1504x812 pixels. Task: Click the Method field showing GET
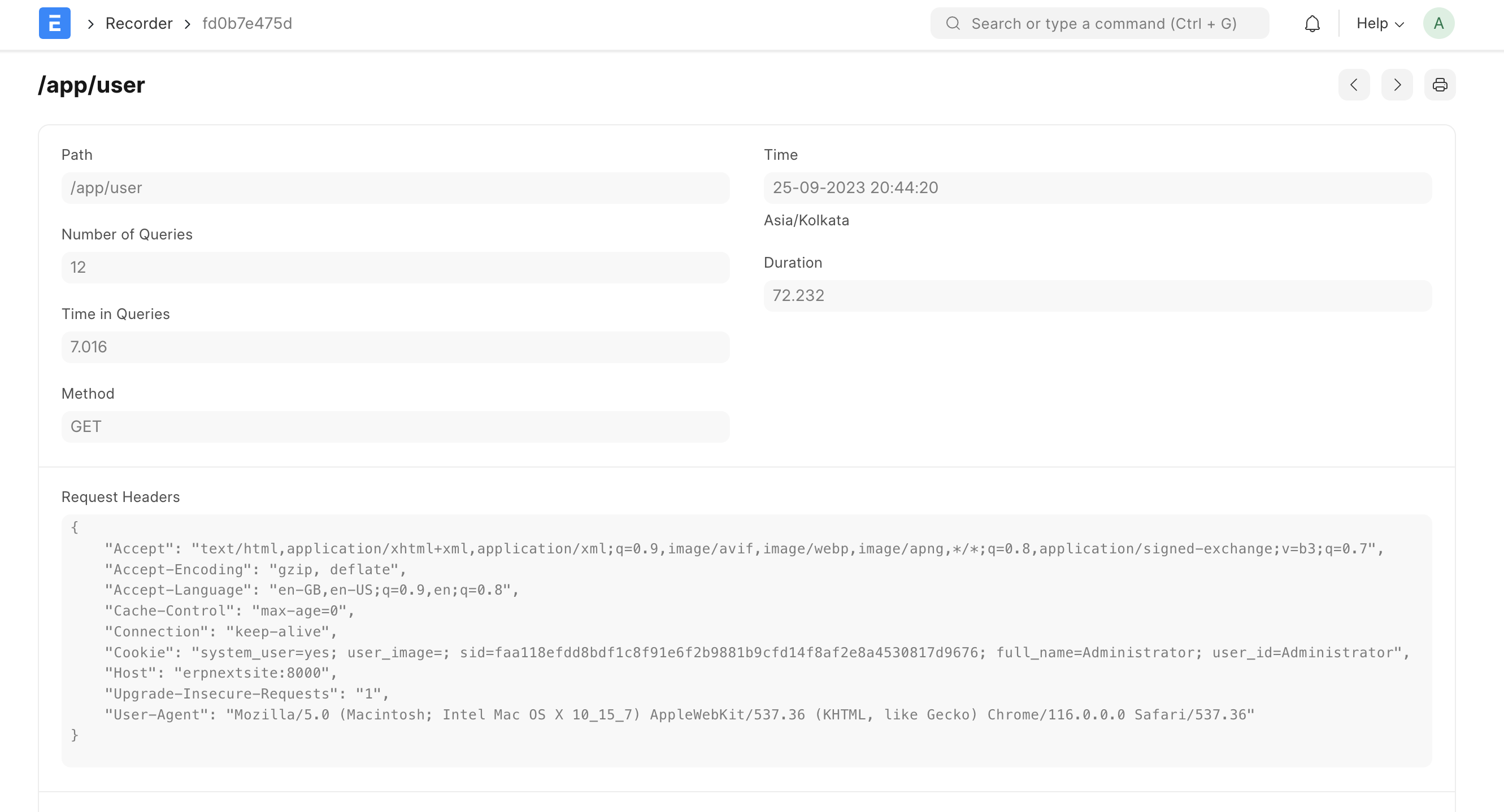pyautogui.click(x=395, y=426)
